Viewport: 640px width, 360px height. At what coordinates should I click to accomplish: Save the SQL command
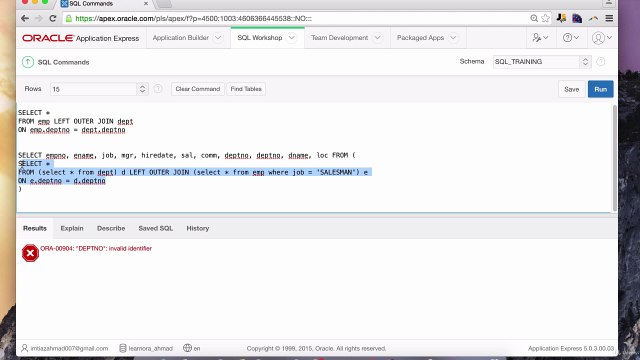(571, 89)
